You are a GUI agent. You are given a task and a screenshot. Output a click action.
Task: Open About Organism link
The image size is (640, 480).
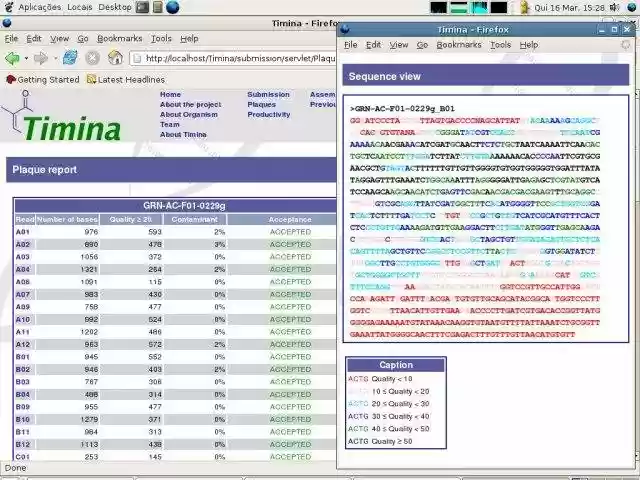189,114
